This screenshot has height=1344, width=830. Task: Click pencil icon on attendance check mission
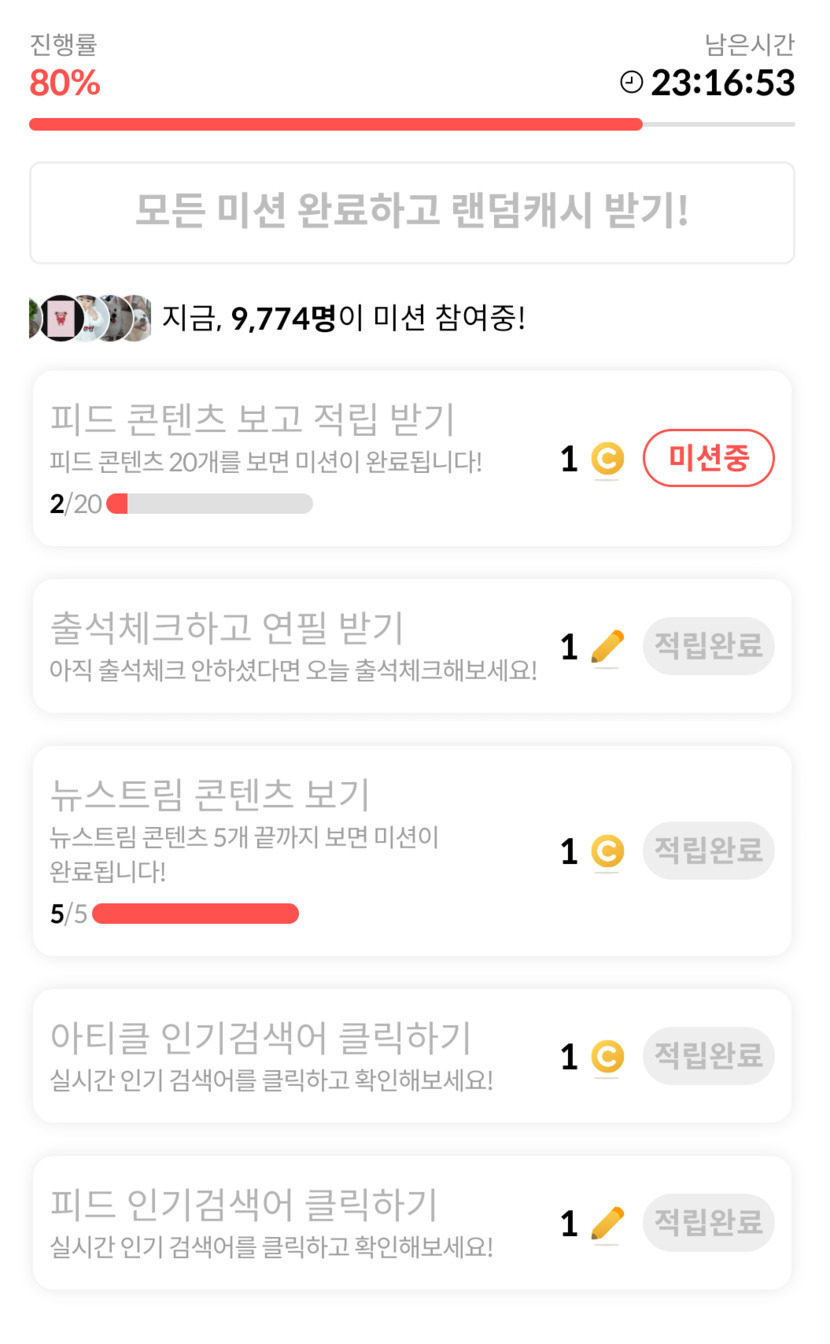pos(607,647)
